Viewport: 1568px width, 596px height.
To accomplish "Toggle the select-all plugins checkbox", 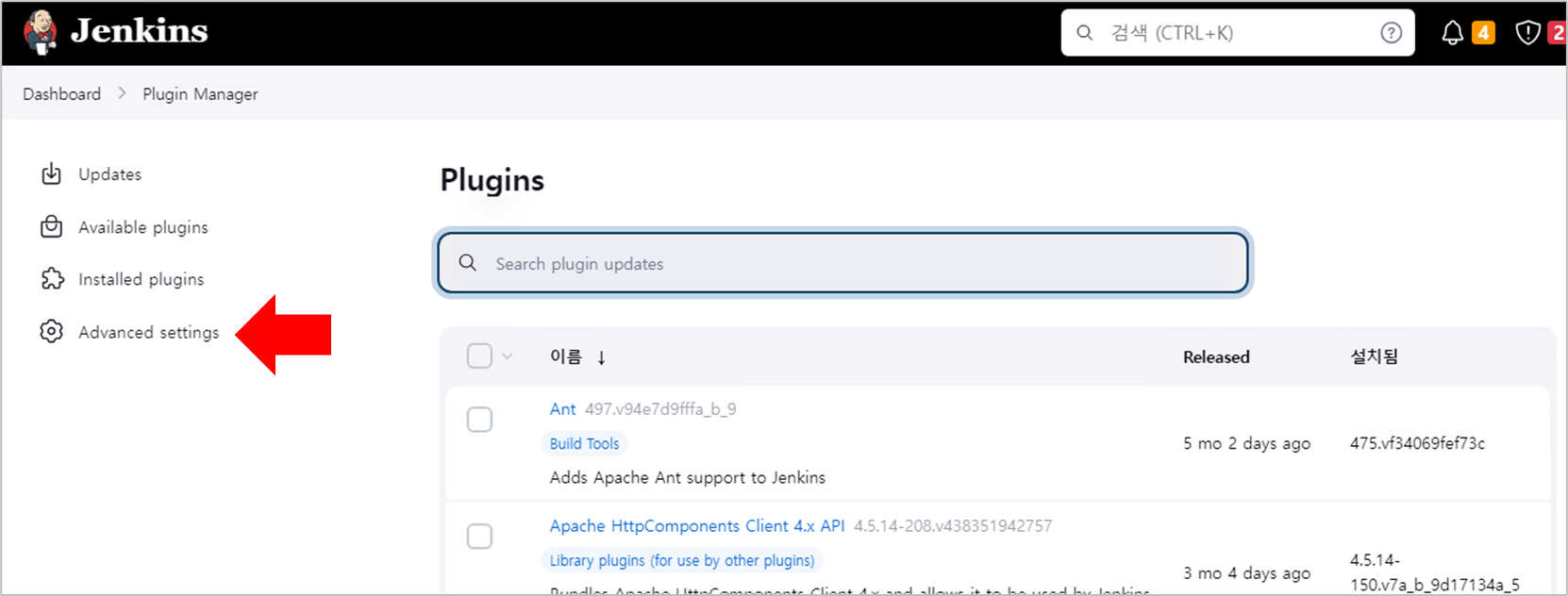I will [479, 356].
